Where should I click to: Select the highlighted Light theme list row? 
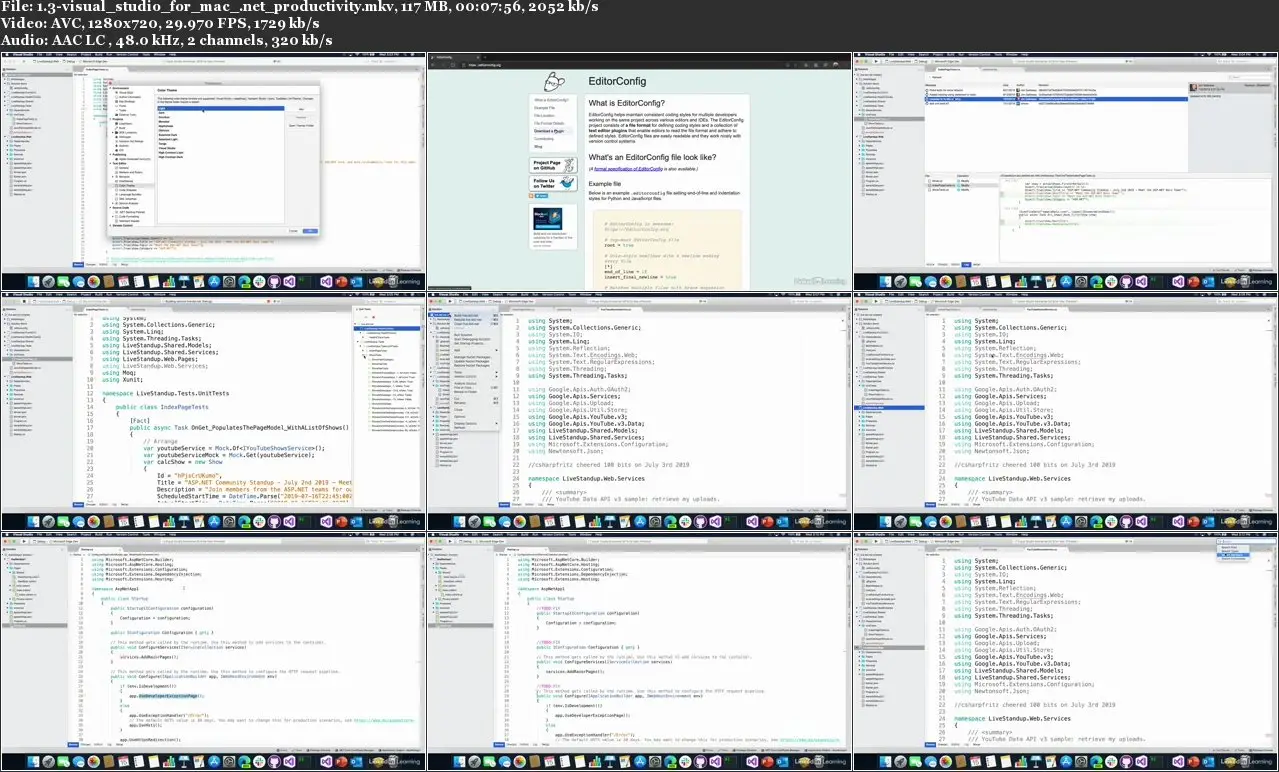pyautogui.click(x=220, y=107)
